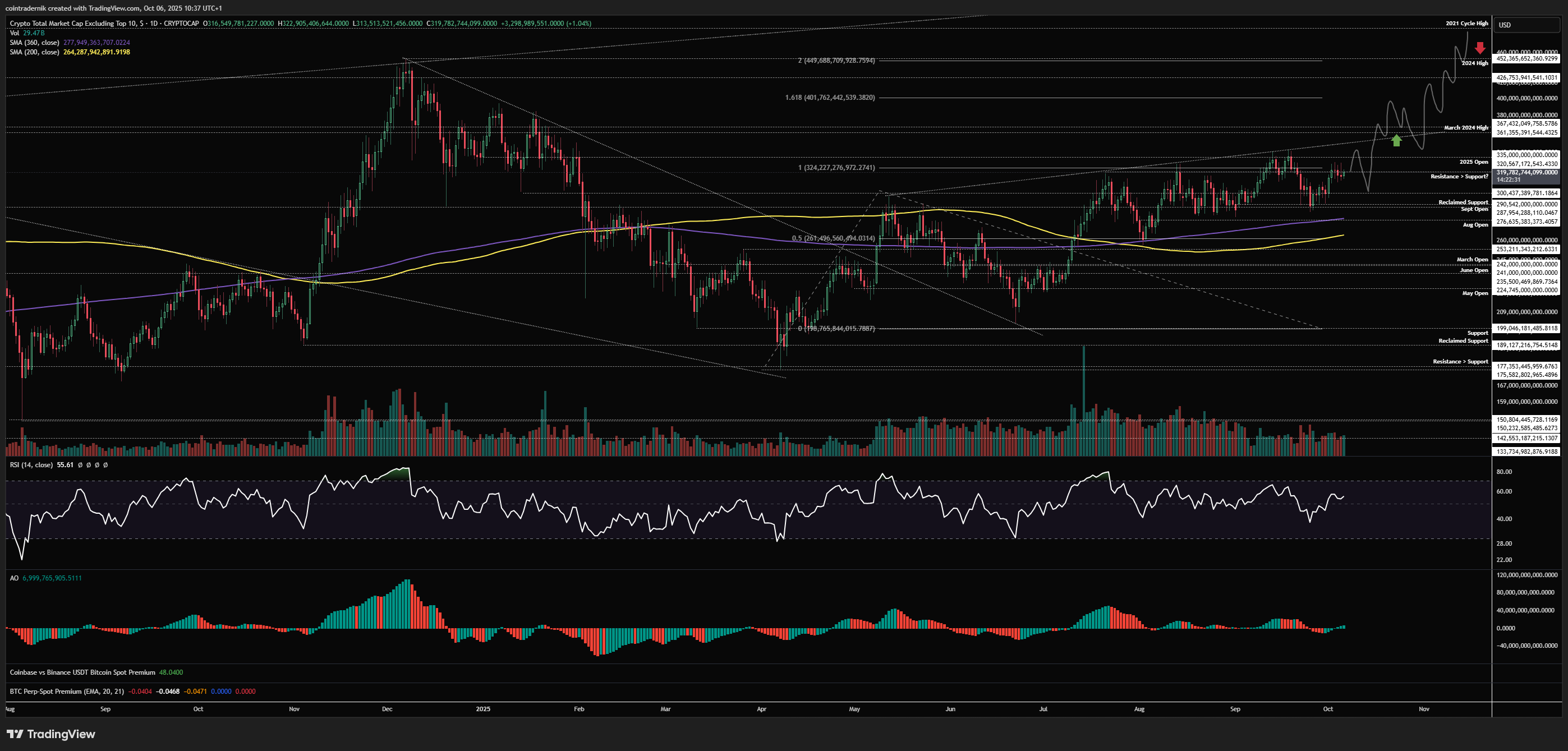The height and width of the screenshot is (751, 1568).
Task: Select BTC Perp-Spot Premium indicator label
Action: (66, 692)
